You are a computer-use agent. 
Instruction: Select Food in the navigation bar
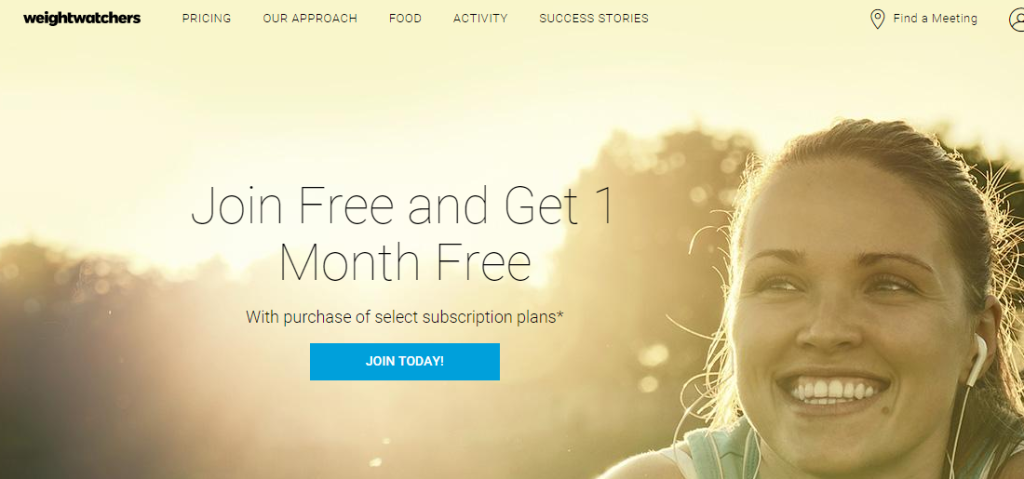pos(406,18)
